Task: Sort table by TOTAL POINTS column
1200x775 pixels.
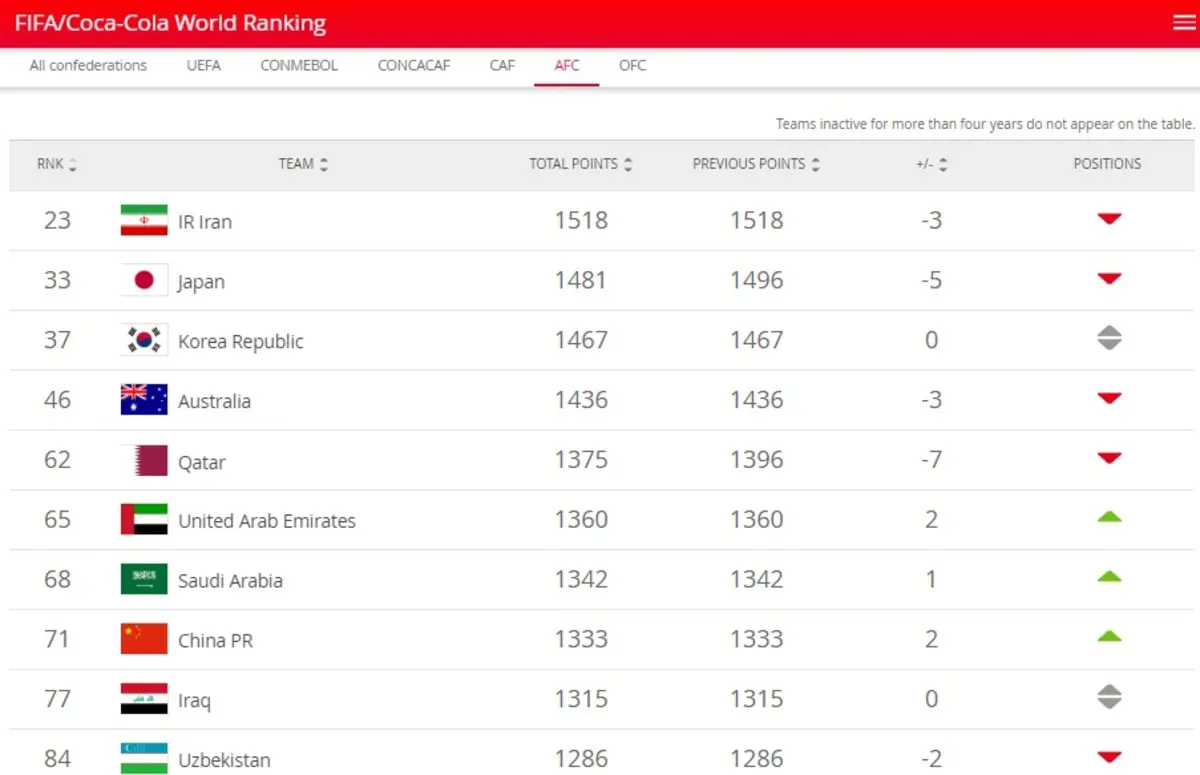Action: coord(581,164)
